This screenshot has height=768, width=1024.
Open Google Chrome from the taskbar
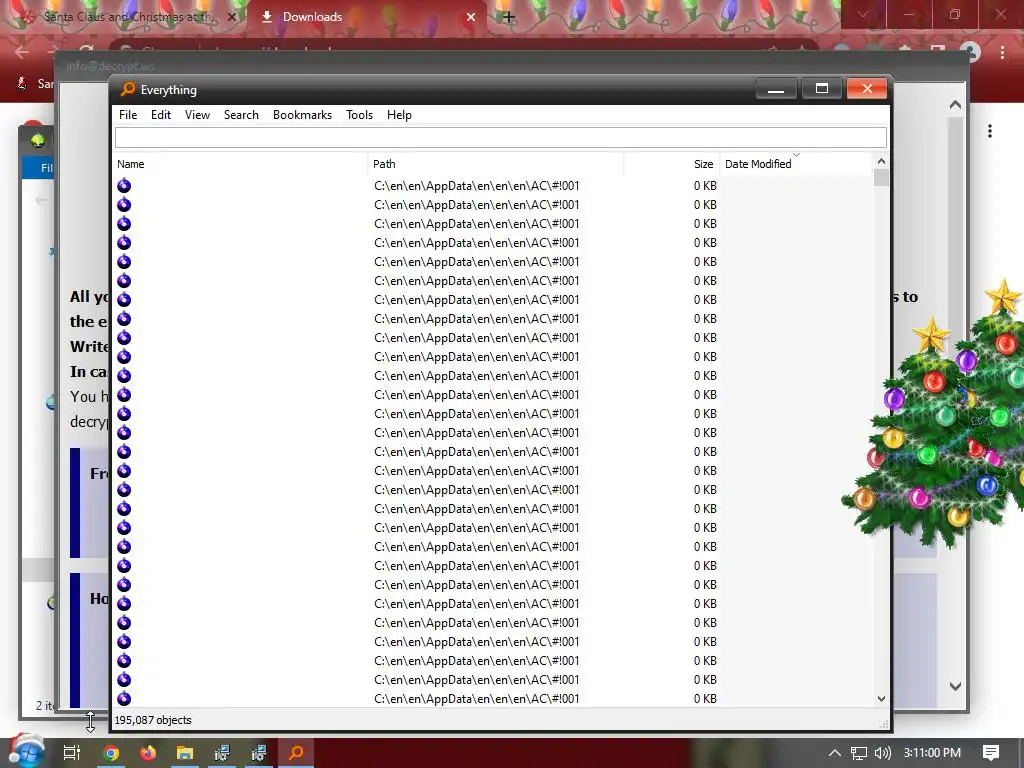click(111, 753)
